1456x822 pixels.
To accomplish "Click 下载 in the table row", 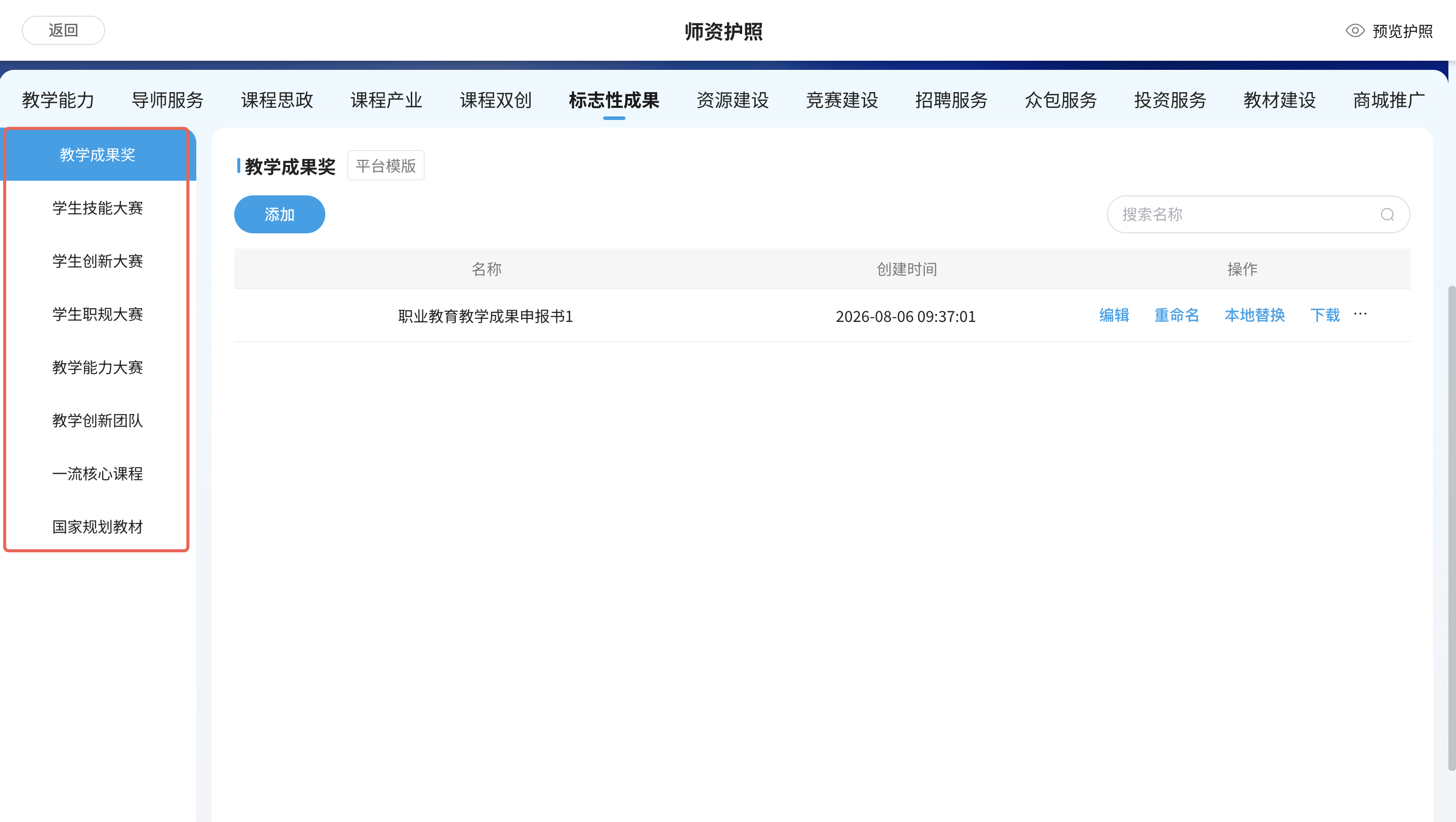I will 1325,315.
